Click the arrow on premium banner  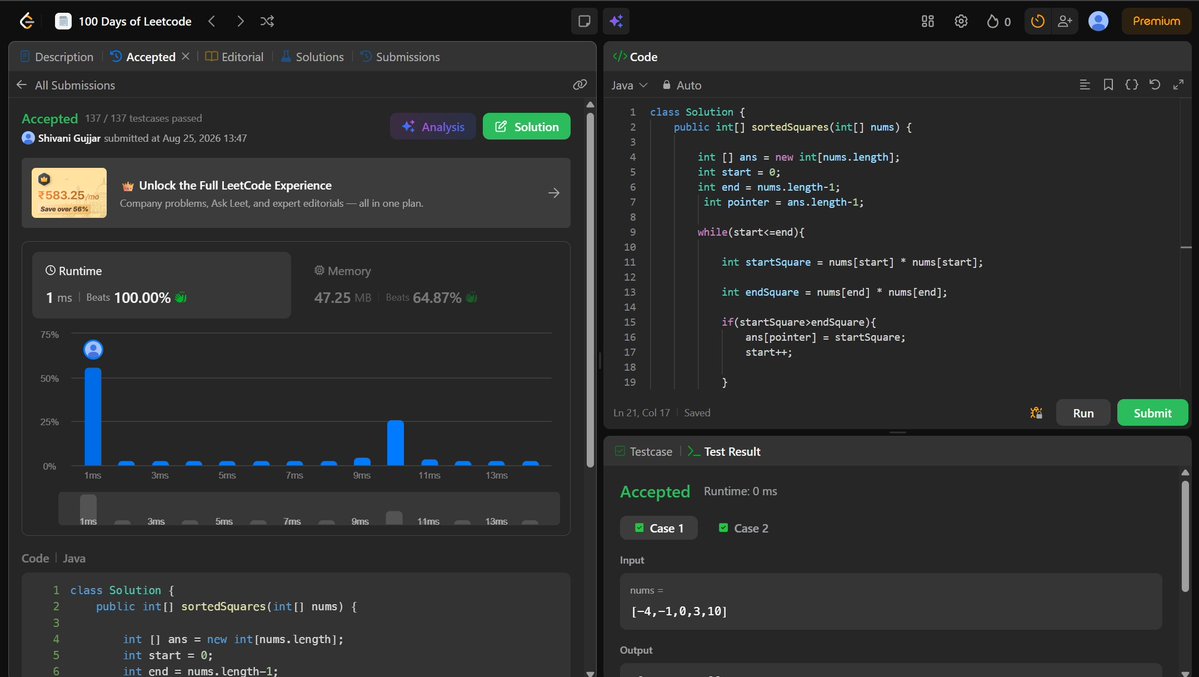(x=554, y=193)
